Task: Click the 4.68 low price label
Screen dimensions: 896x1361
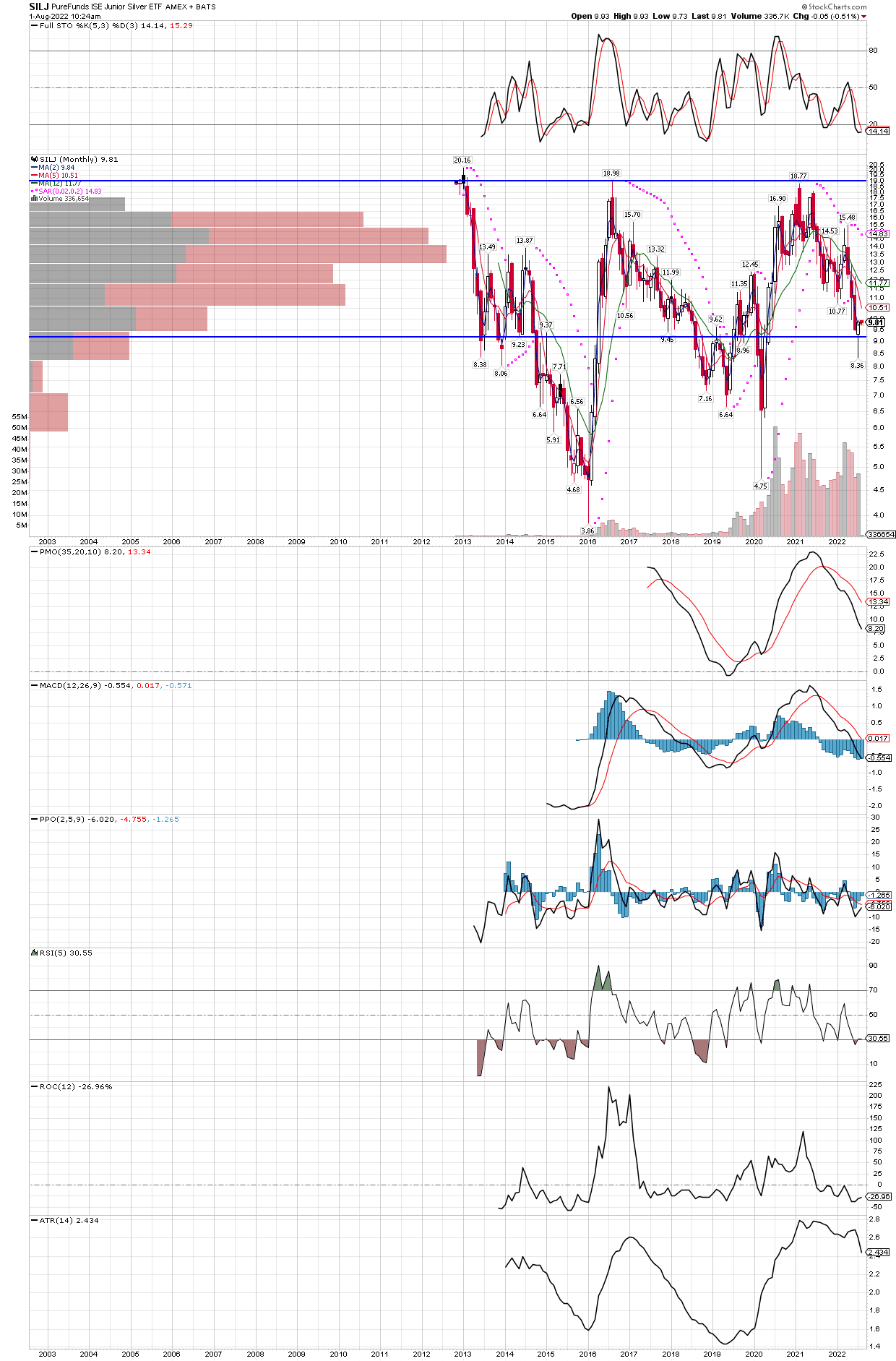Action: click(573, 490)
